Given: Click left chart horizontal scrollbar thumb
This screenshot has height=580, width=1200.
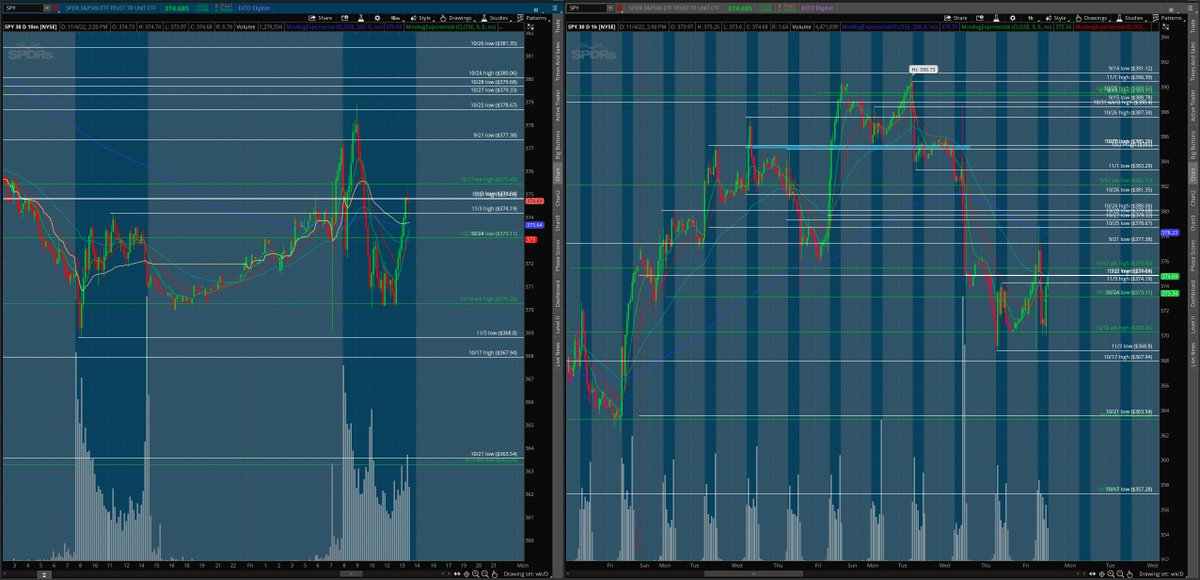Looking at the screenshot, I should 351,574.
